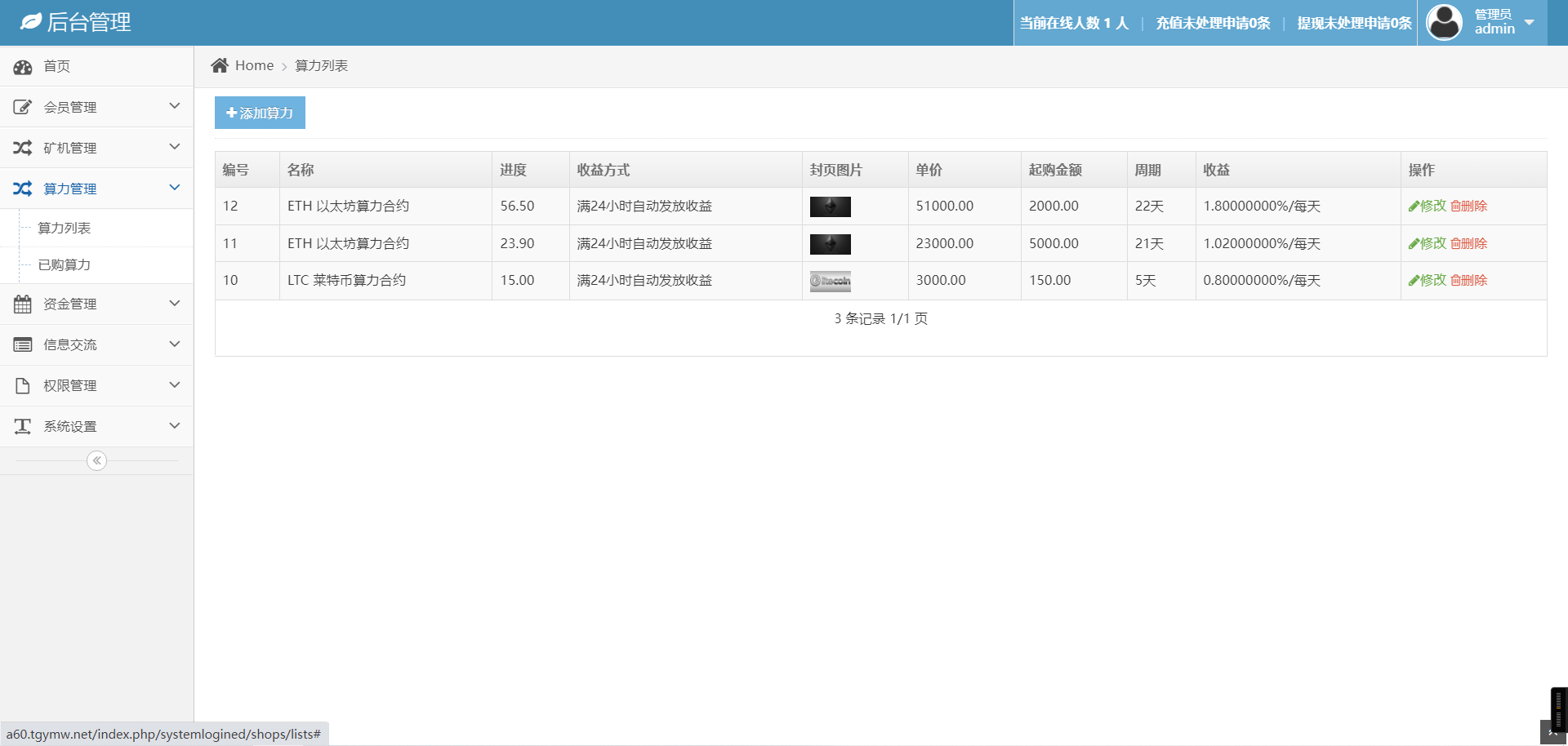This screenshot has width=1568, height=746.
Task: Click the leaf logo in header
Action: [x=30, y=22]
